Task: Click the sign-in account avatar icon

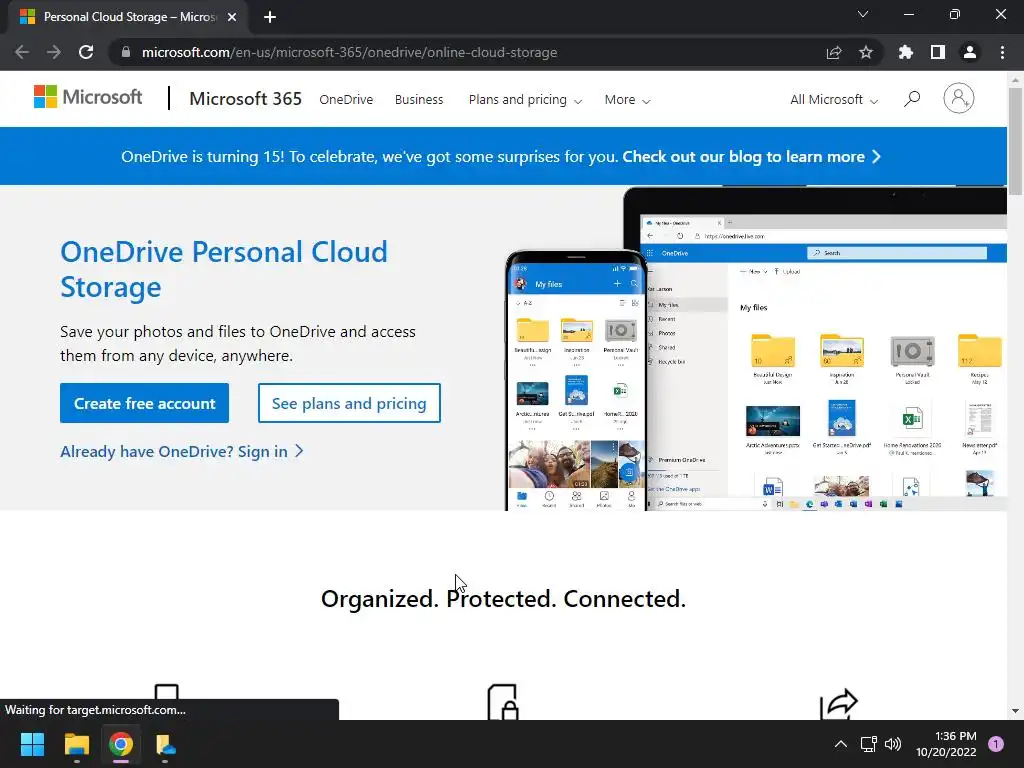Action: pyautogui.click(x=958, y=99)
